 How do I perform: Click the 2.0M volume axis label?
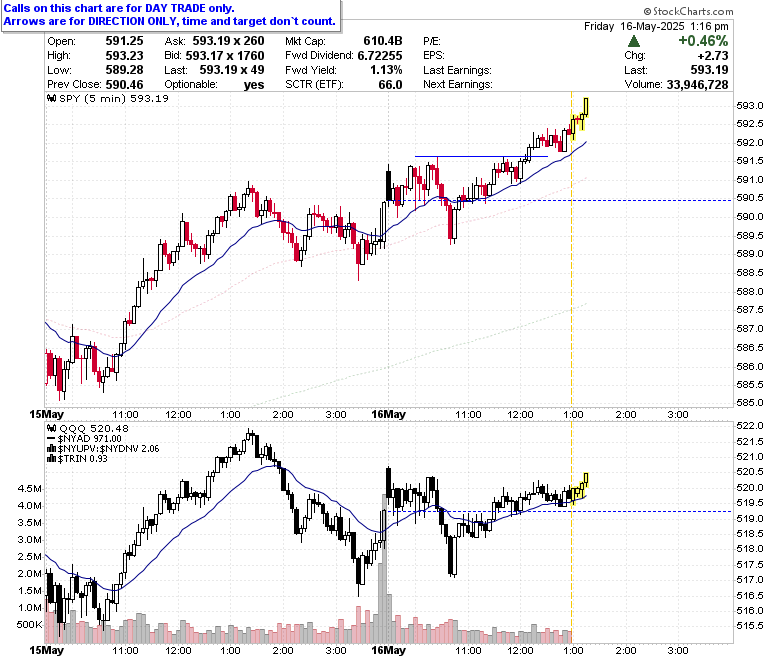[30, 573]
